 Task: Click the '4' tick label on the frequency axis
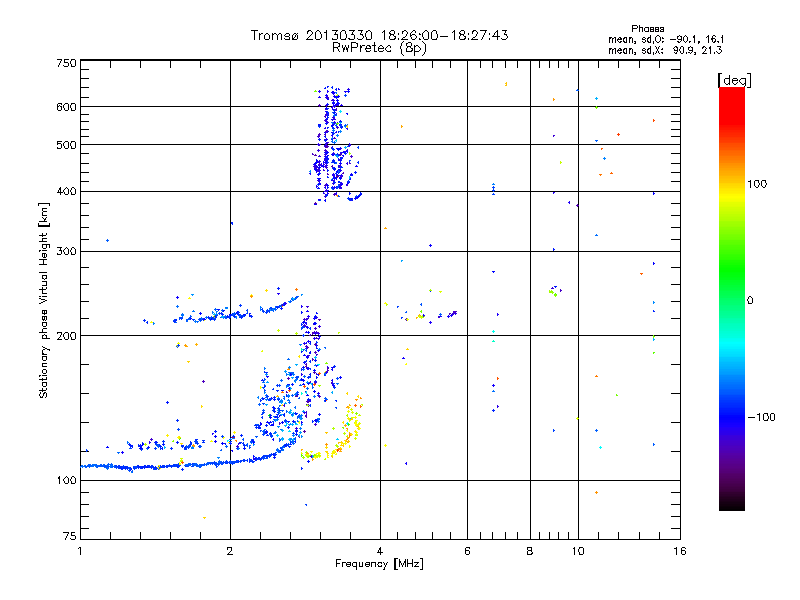[380, 551]
